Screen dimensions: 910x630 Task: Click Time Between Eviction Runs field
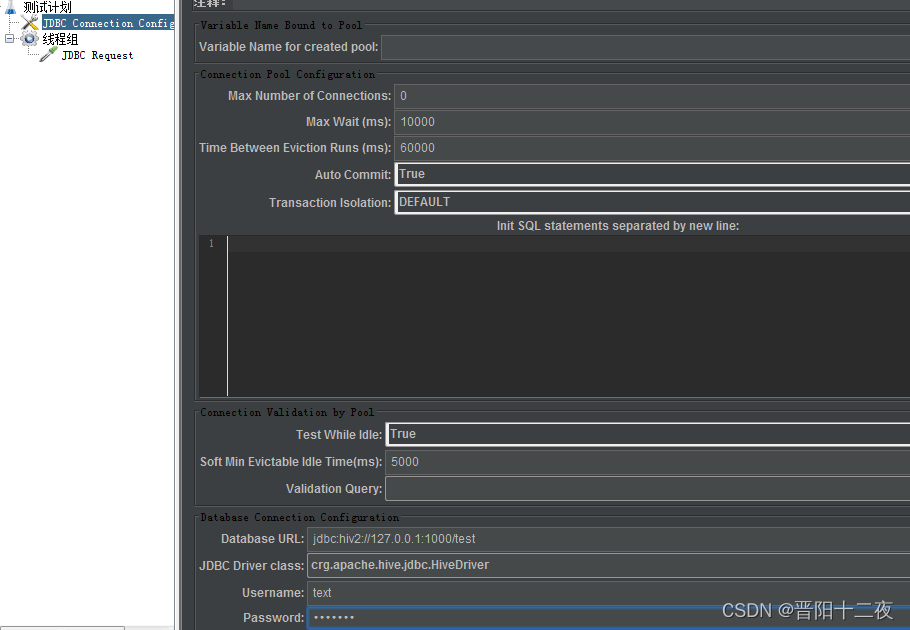click(x=652, y=148)
